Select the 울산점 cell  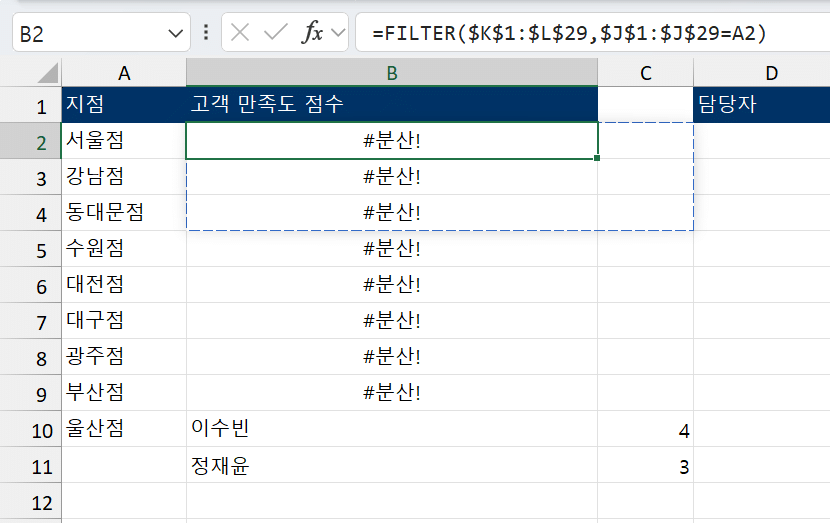(124, 429)
